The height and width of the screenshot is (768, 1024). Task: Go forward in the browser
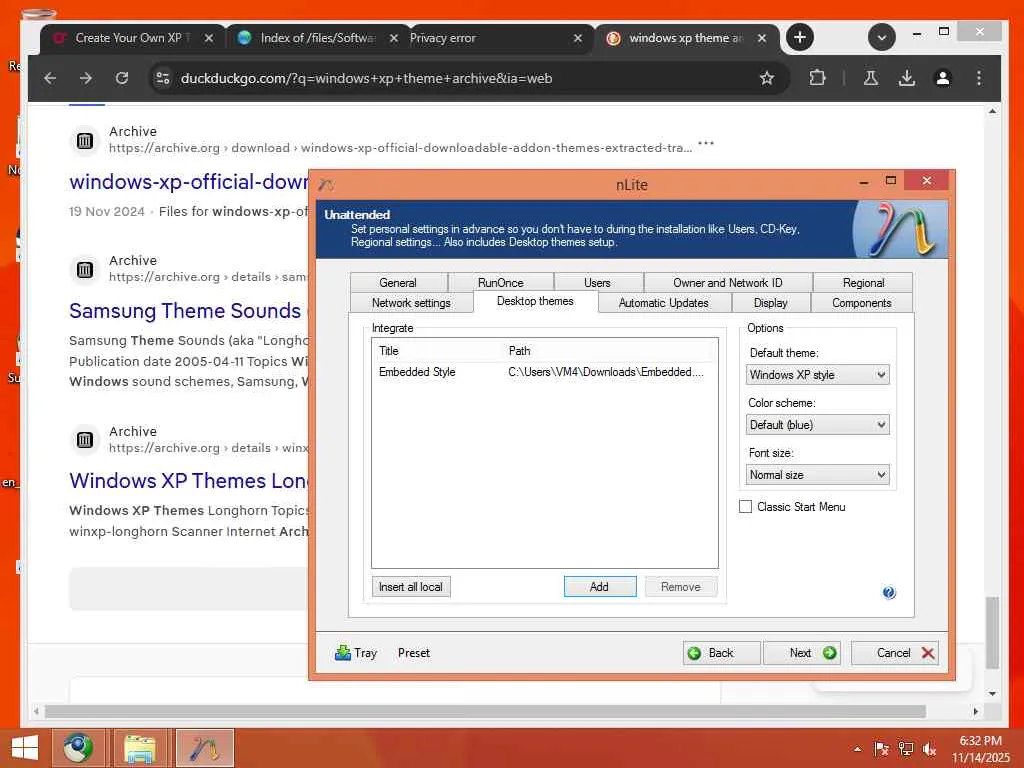[x=86, y=78]
